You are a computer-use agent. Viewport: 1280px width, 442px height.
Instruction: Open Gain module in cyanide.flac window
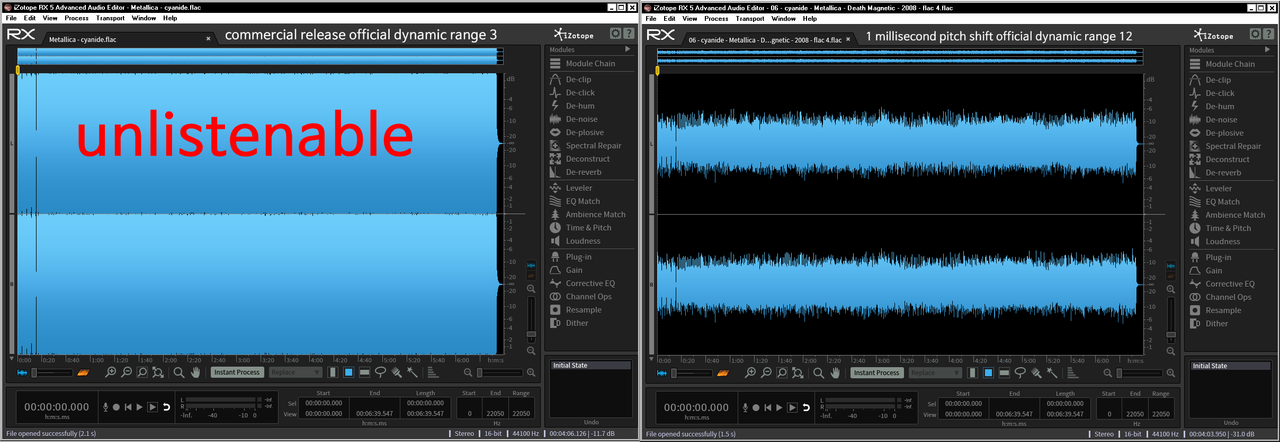tap(568, 270)
